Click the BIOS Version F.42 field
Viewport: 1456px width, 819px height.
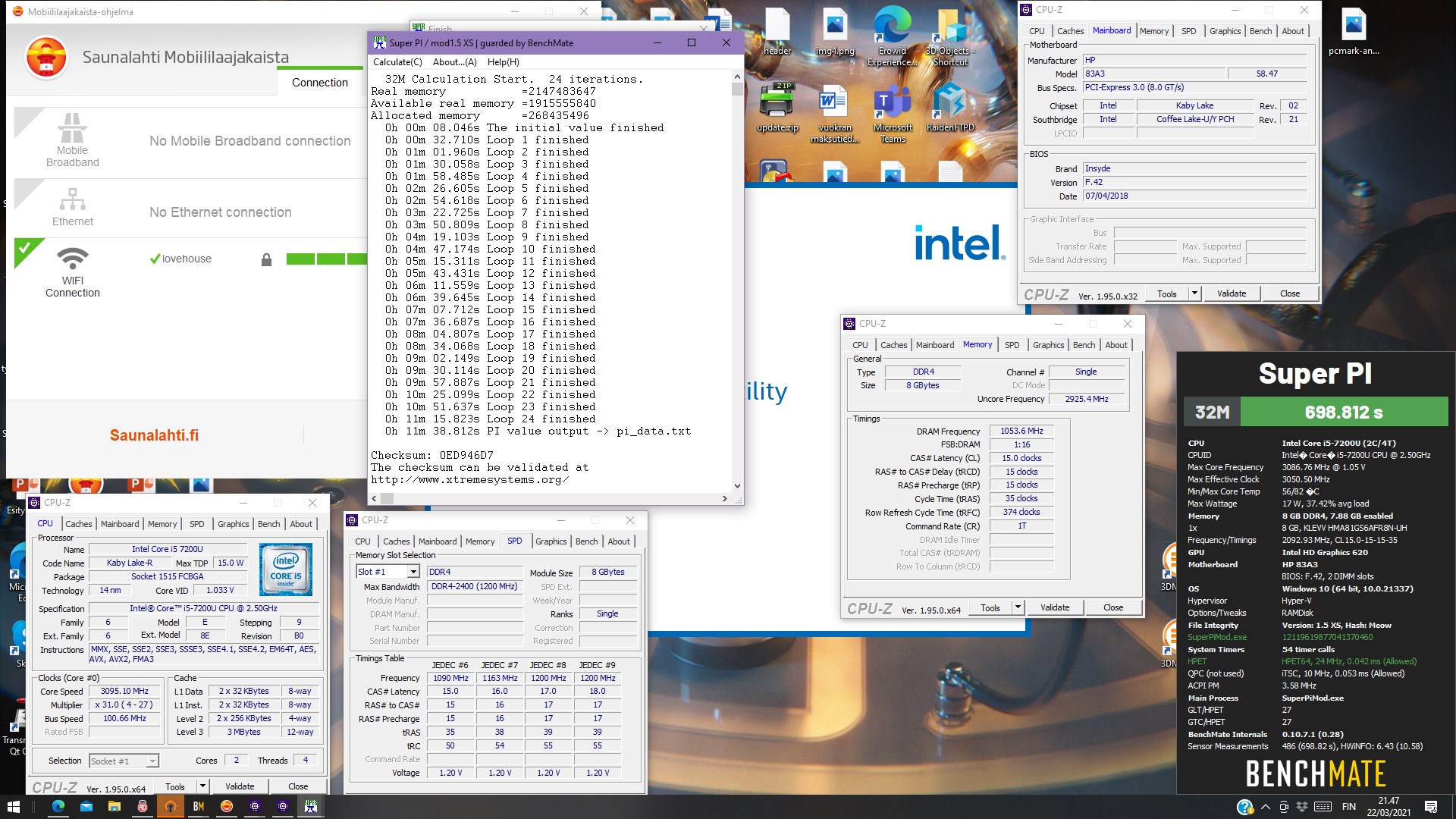click(x=1194, y=182)
